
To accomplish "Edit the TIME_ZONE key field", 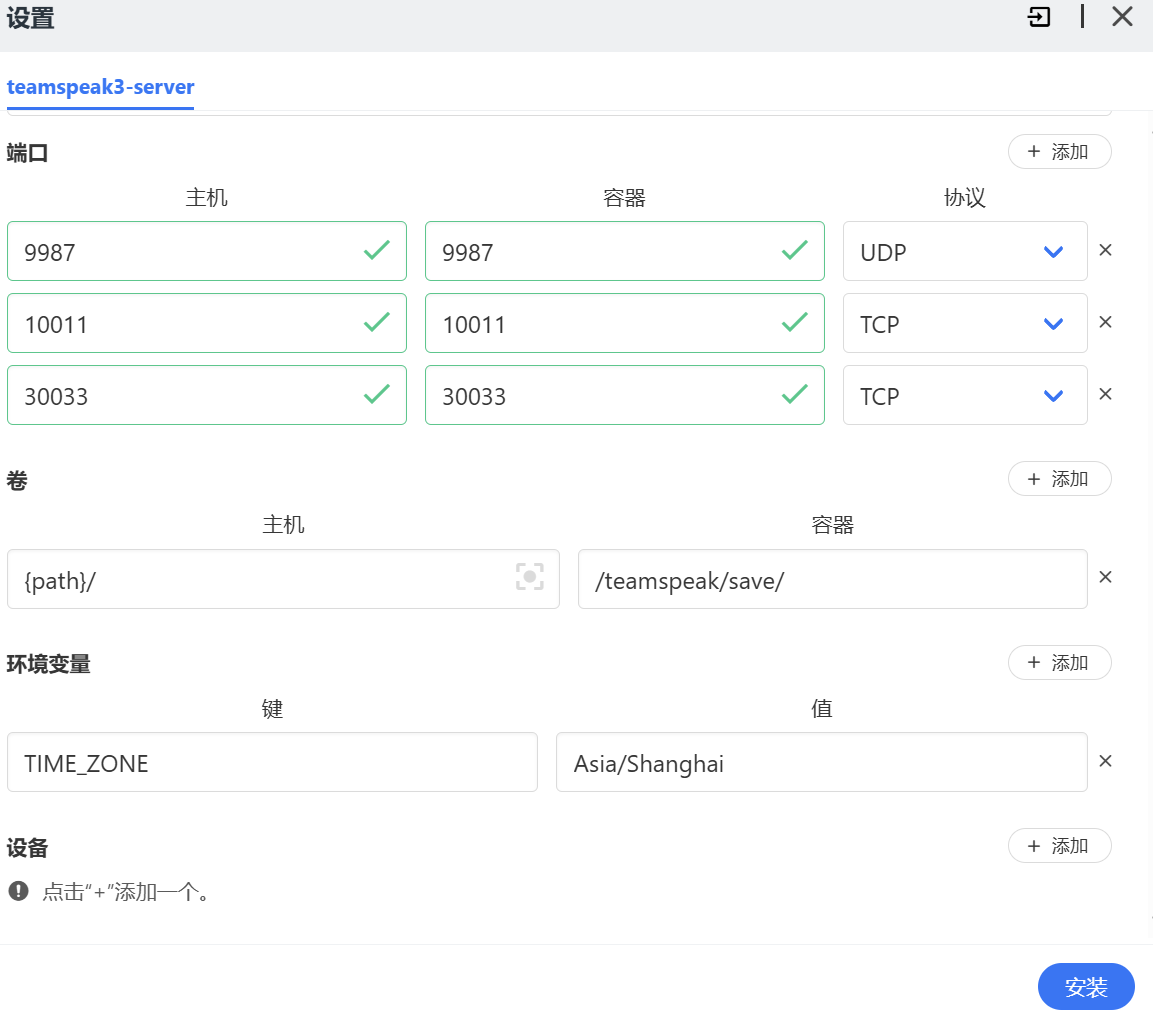I will (272, 762).
